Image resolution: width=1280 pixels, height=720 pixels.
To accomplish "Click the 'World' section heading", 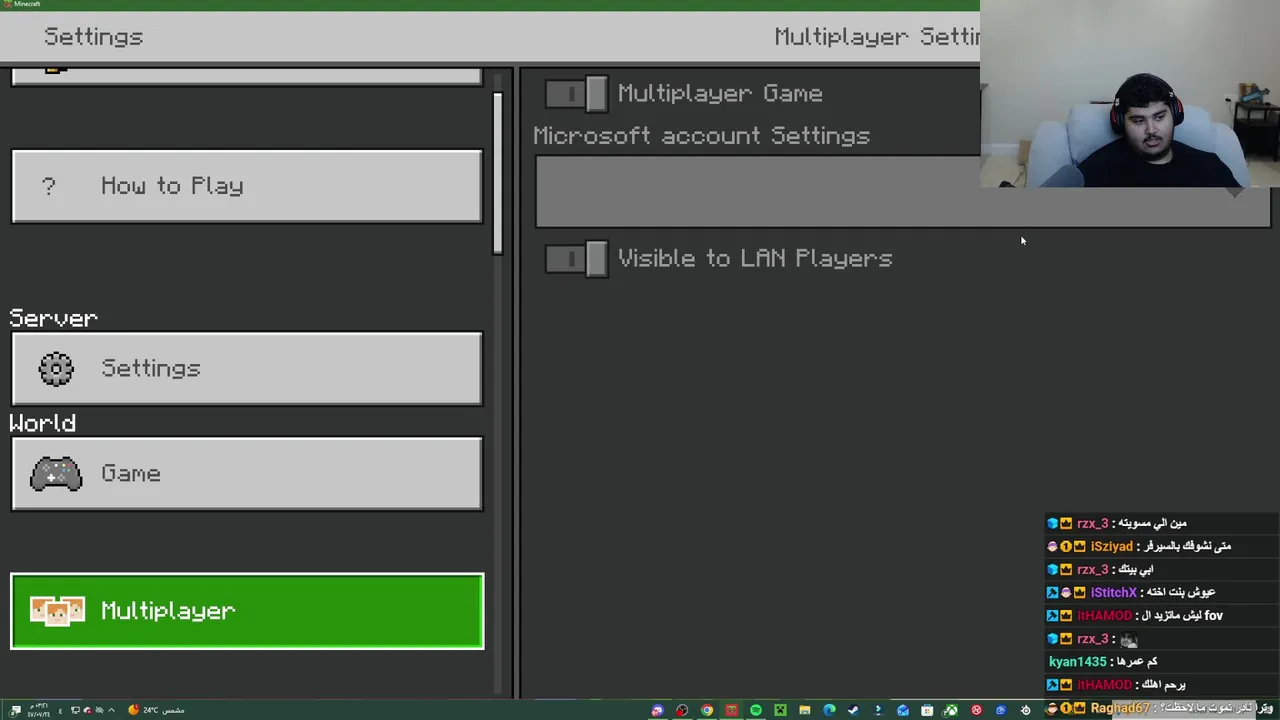I will coord(43,423).
